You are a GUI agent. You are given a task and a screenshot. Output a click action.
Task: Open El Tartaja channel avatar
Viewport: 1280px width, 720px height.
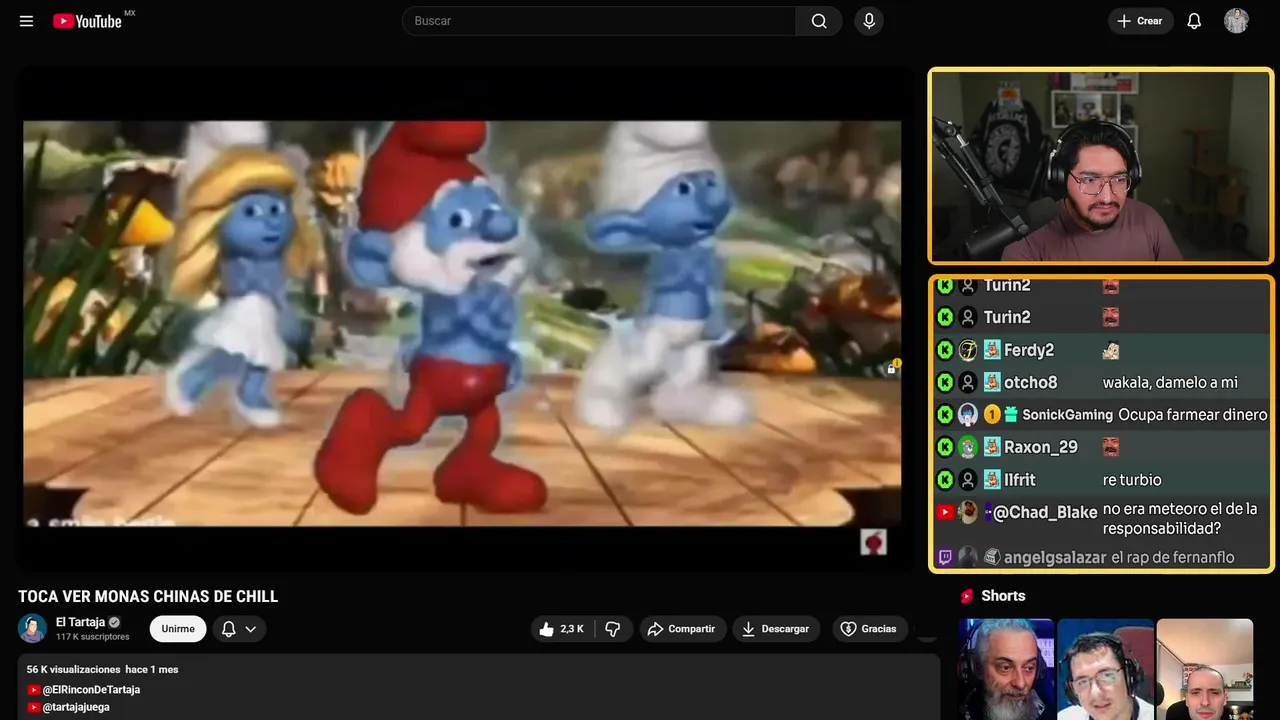click(32, 628)
